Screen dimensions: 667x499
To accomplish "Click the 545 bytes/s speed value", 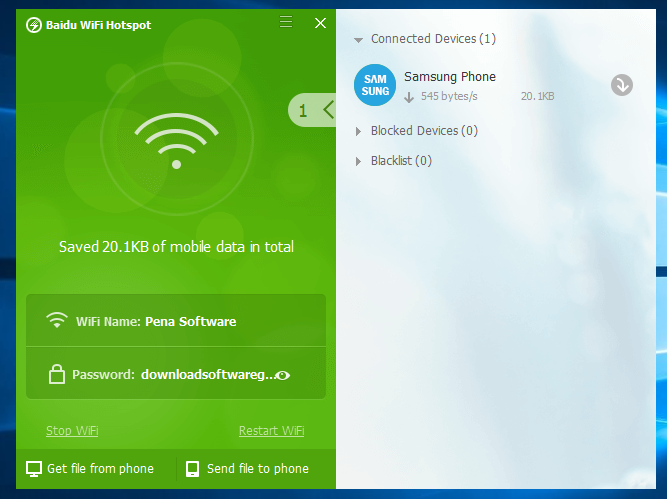I will (x=449, y=97).
